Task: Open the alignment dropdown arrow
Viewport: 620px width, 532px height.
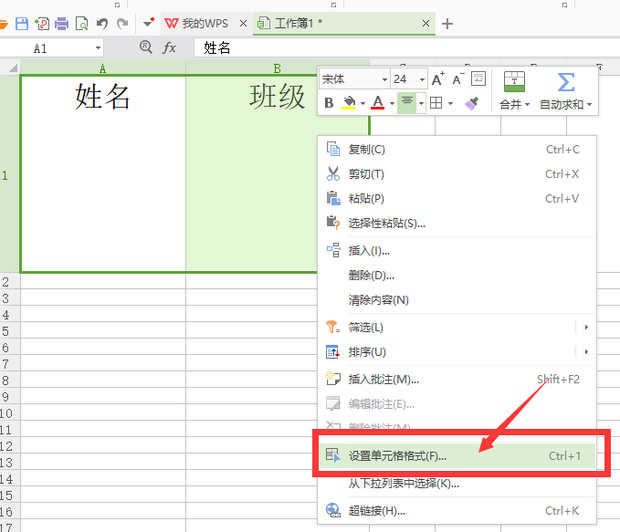Action: point(421,103)
